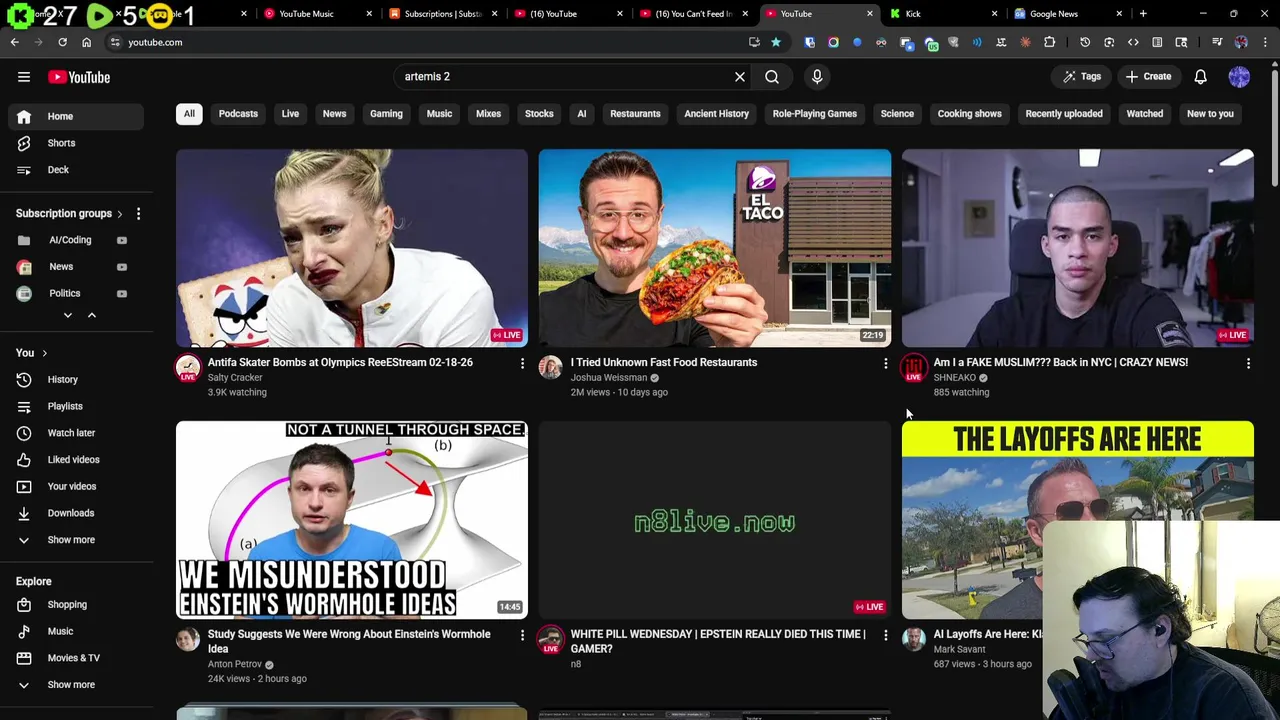Select the Gaming filter chip
Viewport: 1280px width, 720px height.
point(386,114)
